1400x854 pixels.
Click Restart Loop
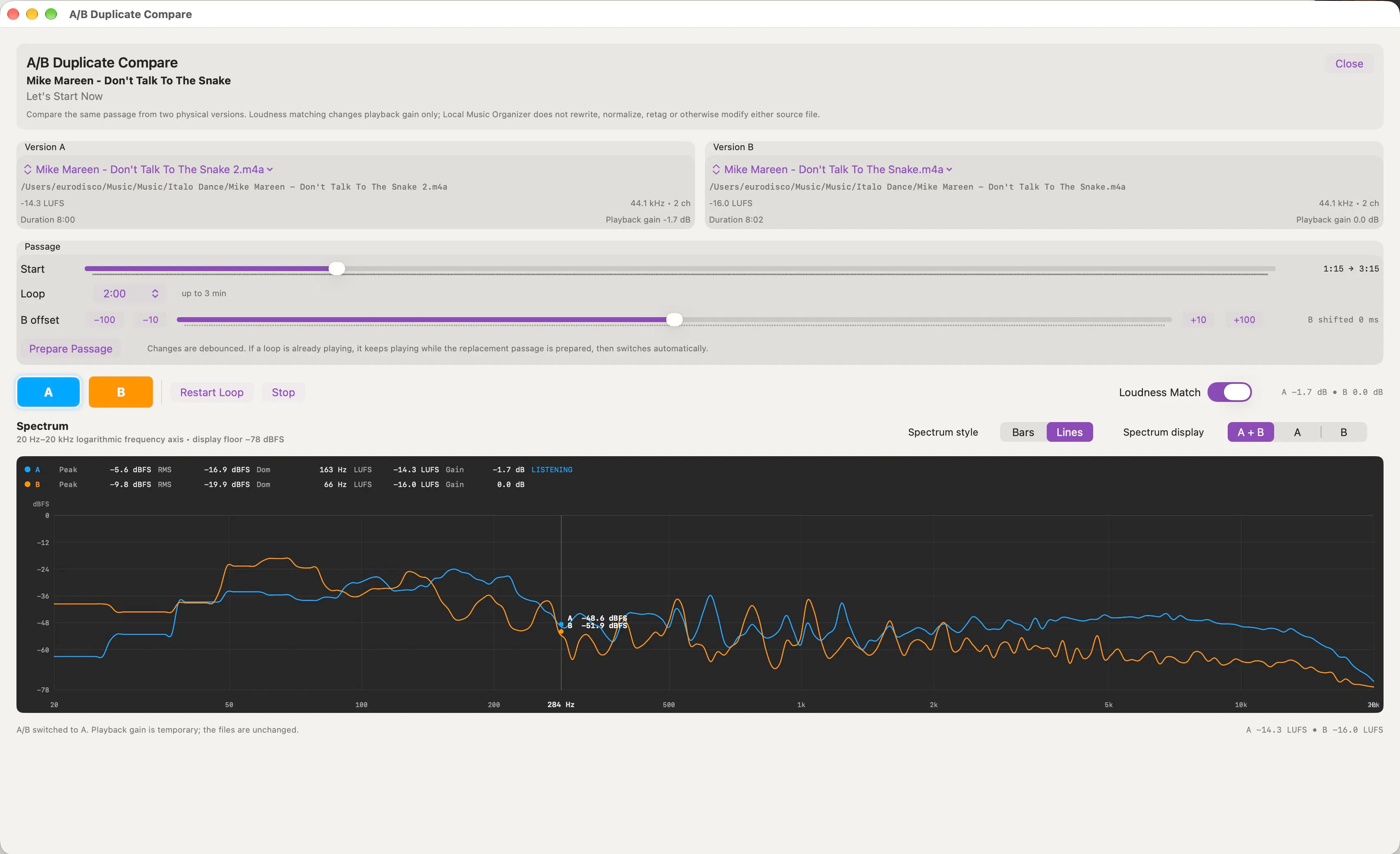coord(211,392)
